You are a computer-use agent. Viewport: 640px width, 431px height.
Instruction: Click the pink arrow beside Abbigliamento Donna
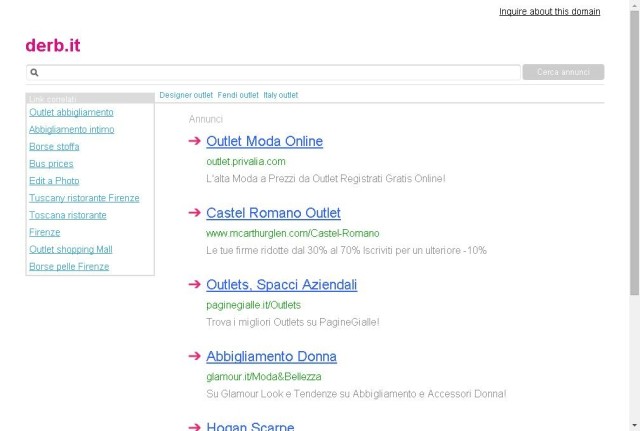pos(194,356)
